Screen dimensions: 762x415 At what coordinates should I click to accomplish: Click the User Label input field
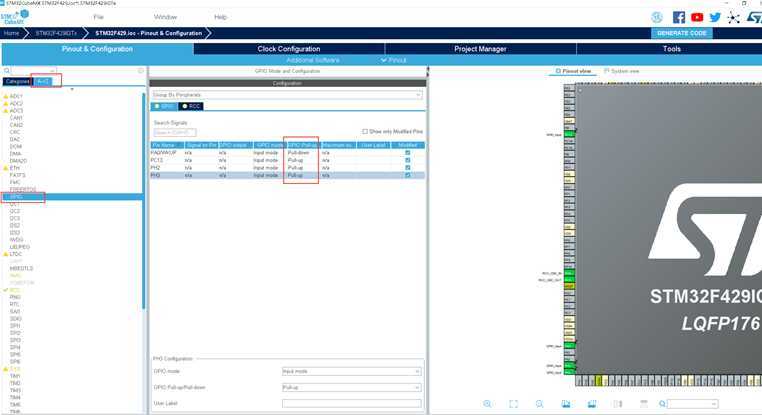[x=351, y=403]
